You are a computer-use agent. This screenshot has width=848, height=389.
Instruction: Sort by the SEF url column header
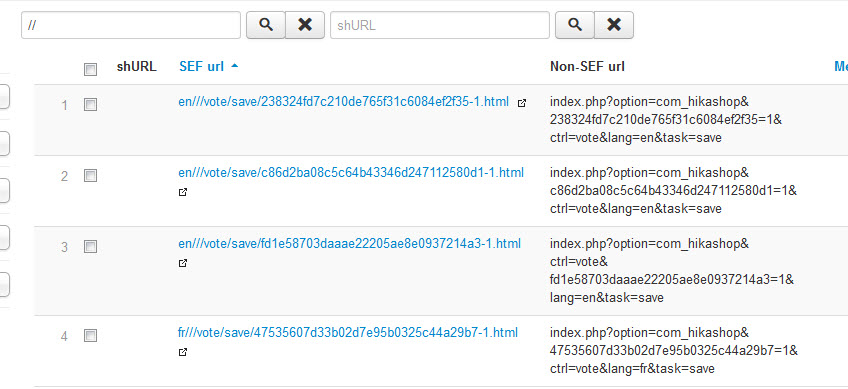click(201, 67)
